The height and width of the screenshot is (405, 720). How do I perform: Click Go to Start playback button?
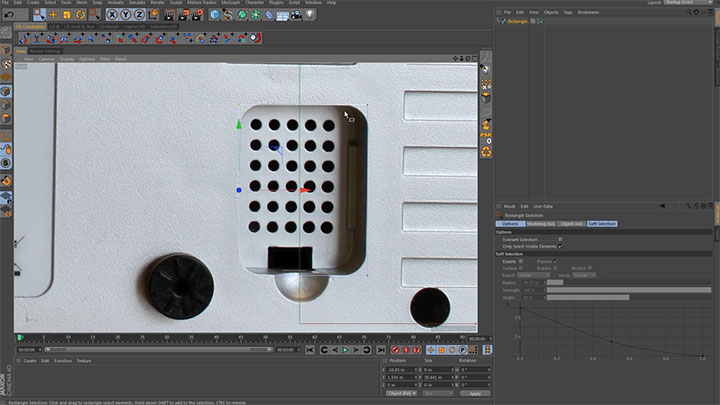pyautogui.click(x=310, y=350)
